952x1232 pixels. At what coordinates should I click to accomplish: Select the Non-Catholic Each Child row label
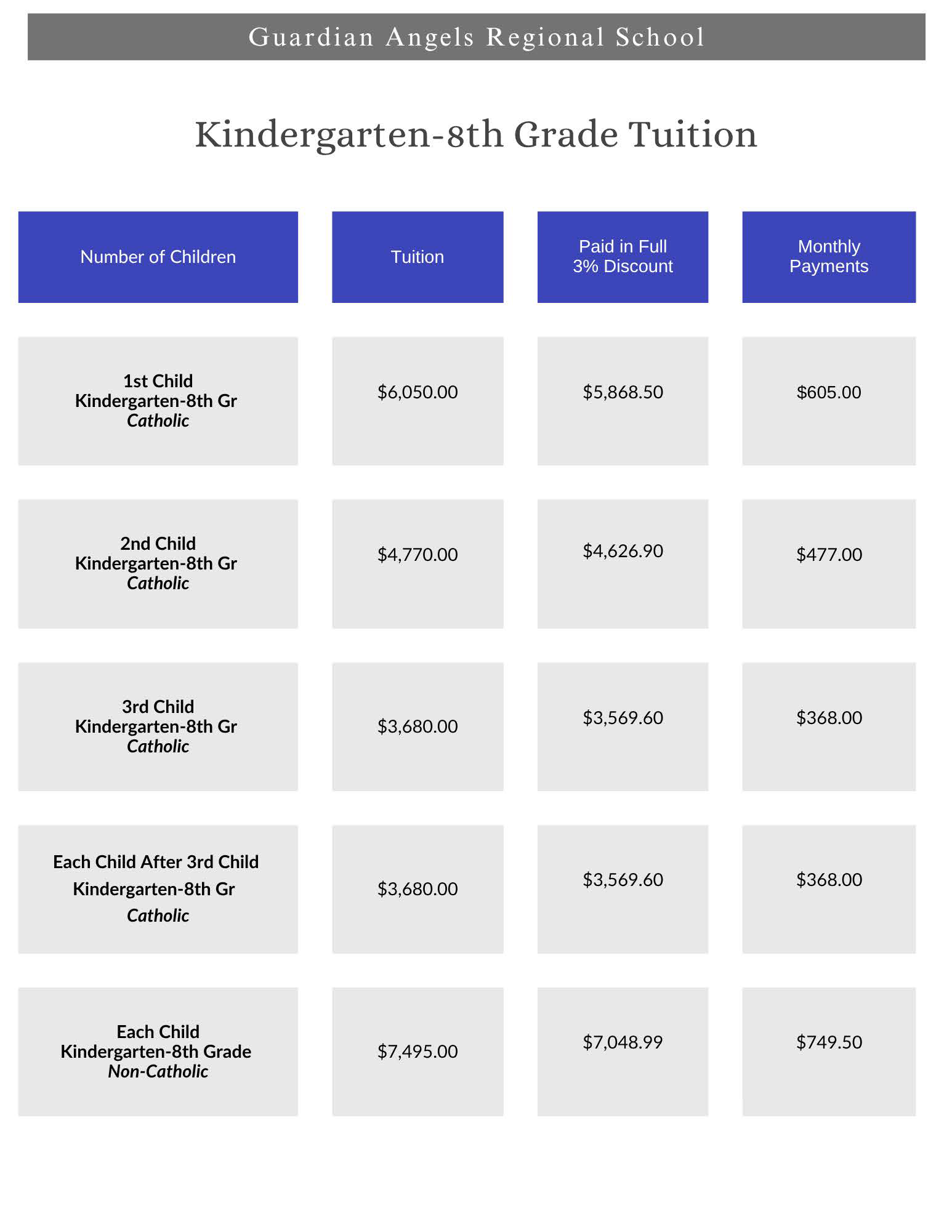[x=158, y=1052]
